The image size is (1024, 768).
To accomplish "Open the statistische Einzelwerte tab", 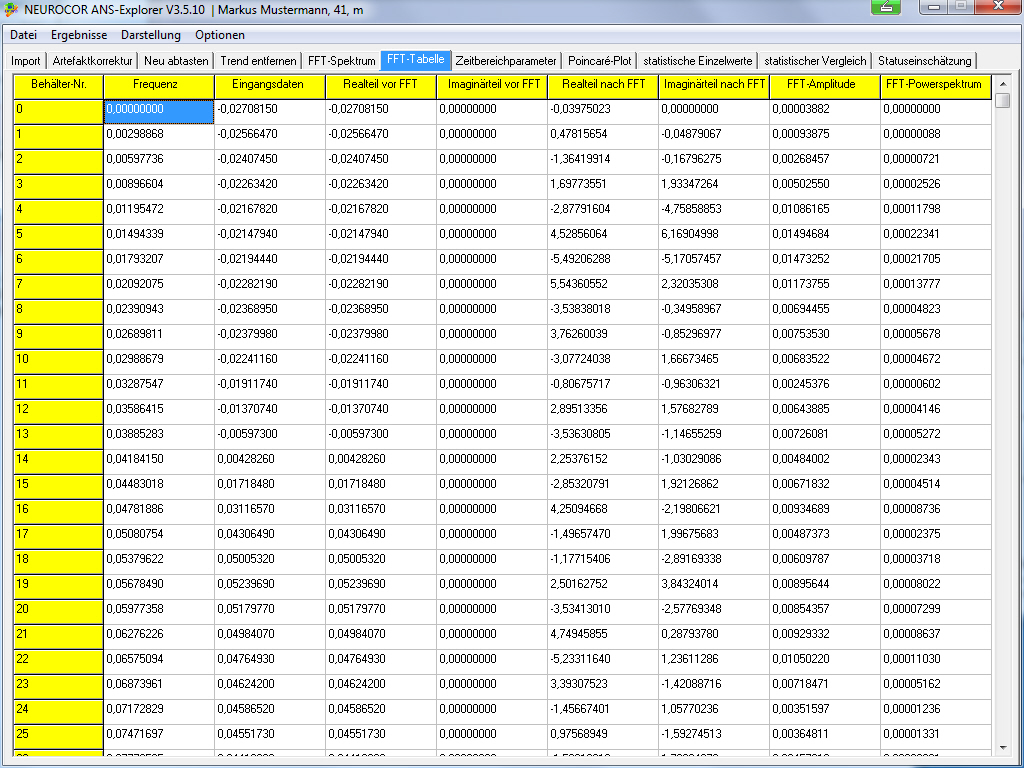I will [697, 61].
